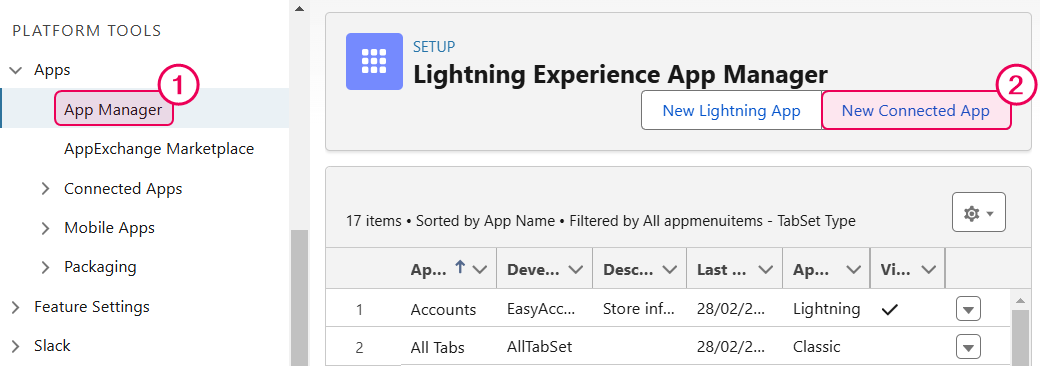
Task: Open the list view settings gear
Action: click(978, 212)
